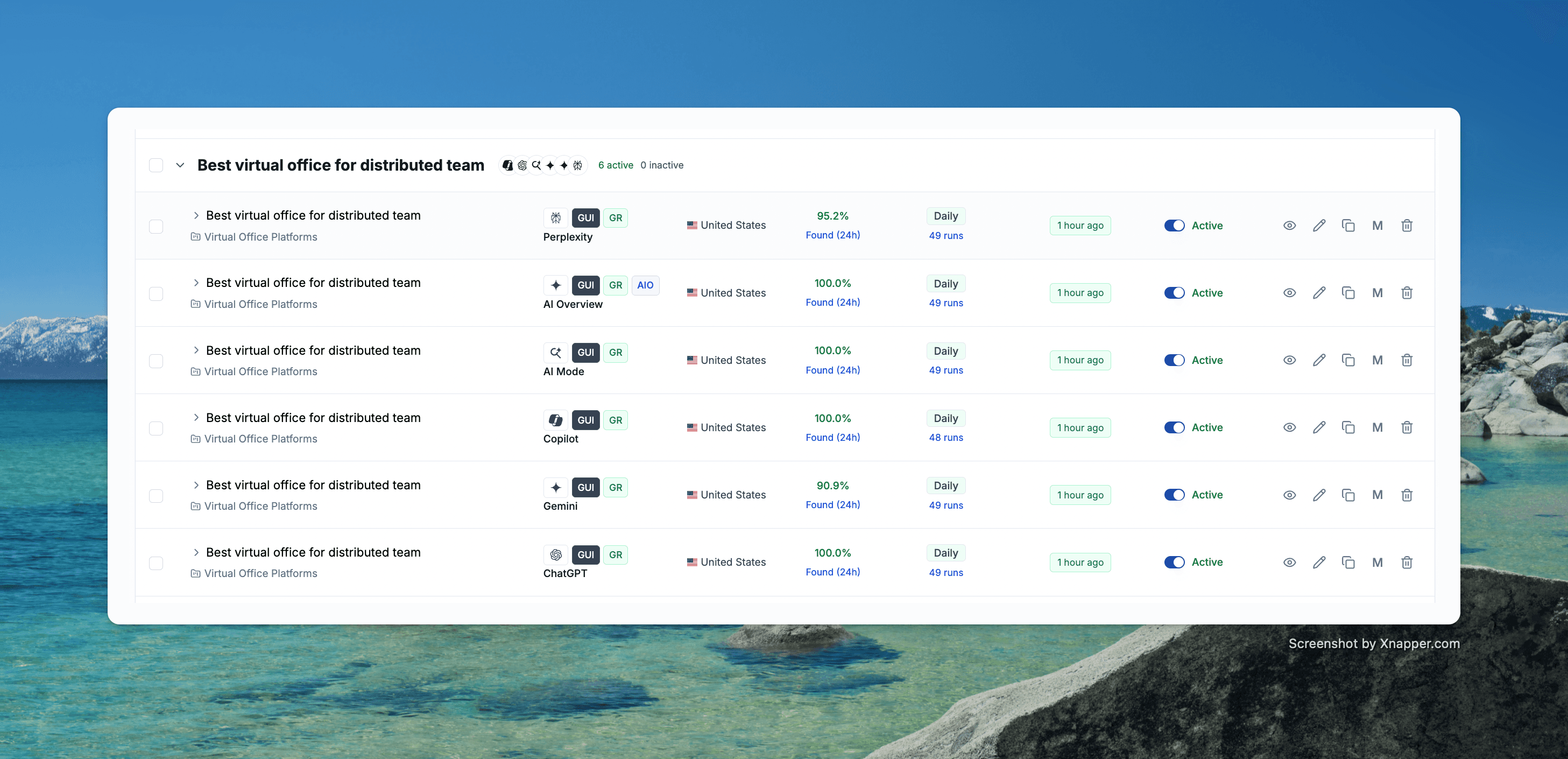1568x759 pixels.
Task: Turn off the Active switch in Gemini row
Action: (1174, 495)
